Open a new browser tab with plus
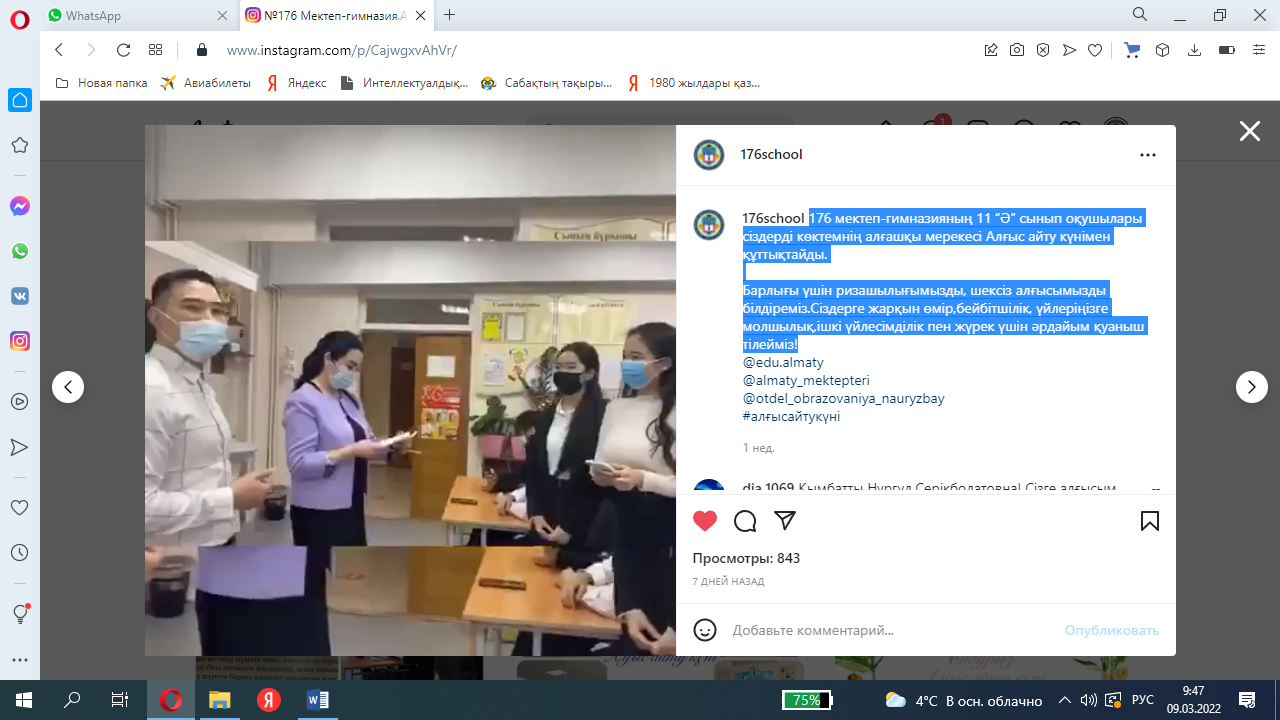The height and width of the screenshot is (720, 1280). click(x=450, y=15)
